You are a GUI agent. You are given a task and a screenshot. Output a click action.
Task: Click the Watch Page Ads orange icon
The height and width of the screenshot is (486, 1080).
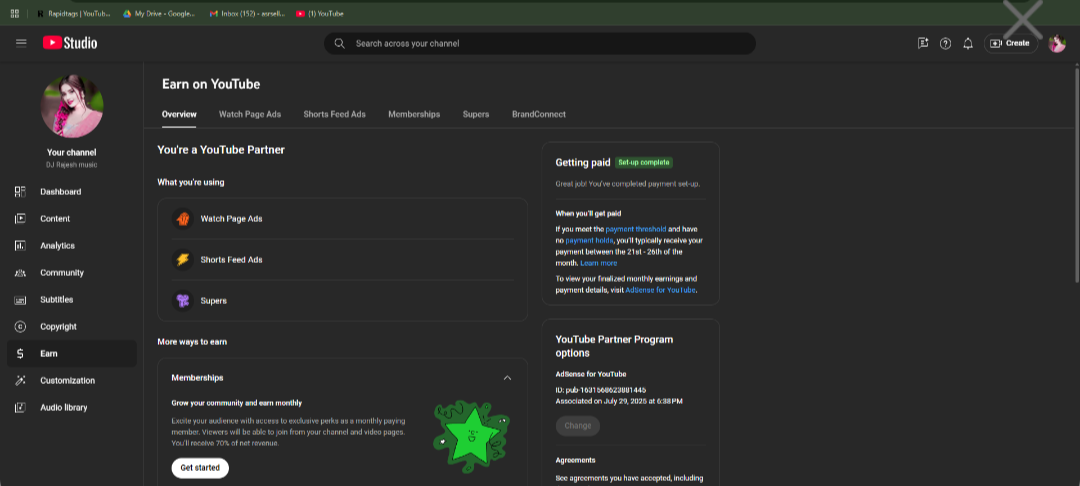pos(183,218)
